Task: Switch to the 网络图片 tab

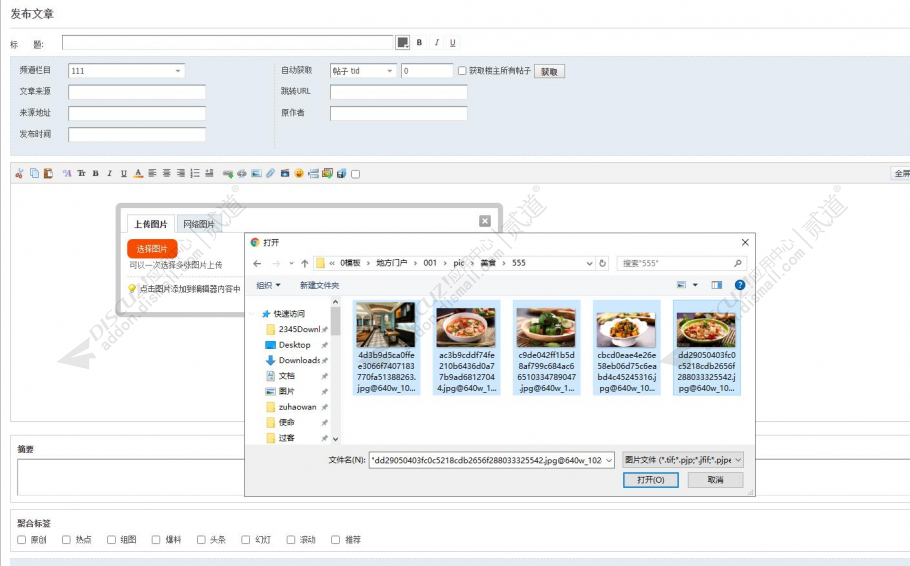Action: click(x=198, y=224)
